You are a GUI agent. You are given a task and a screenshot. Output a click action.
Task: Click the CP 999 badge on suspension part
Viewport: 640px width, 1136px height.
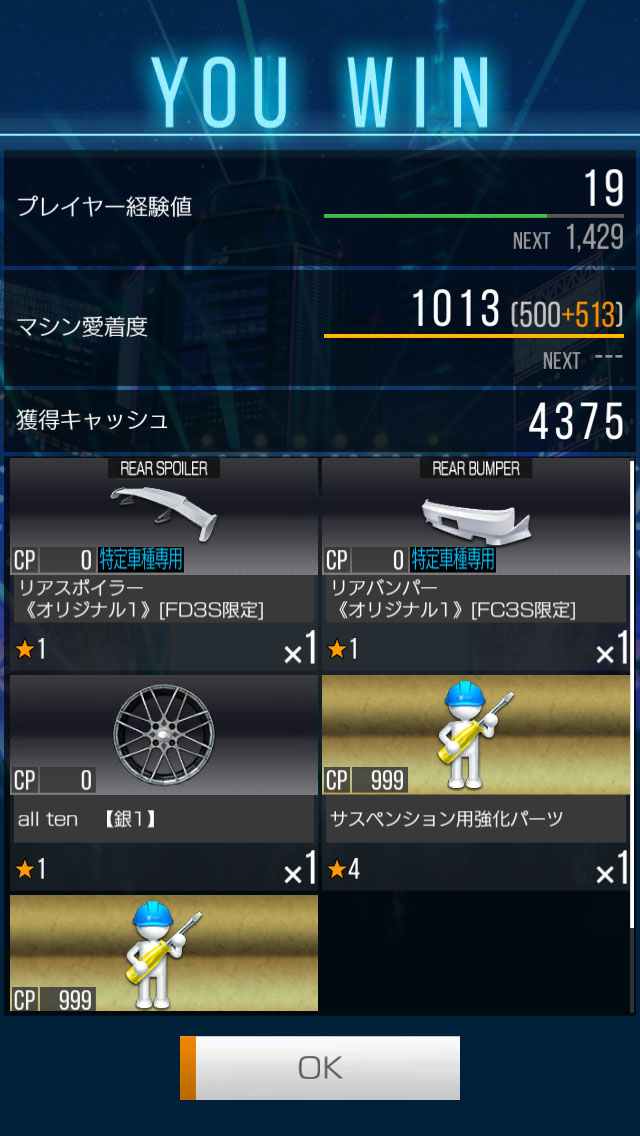365,780
